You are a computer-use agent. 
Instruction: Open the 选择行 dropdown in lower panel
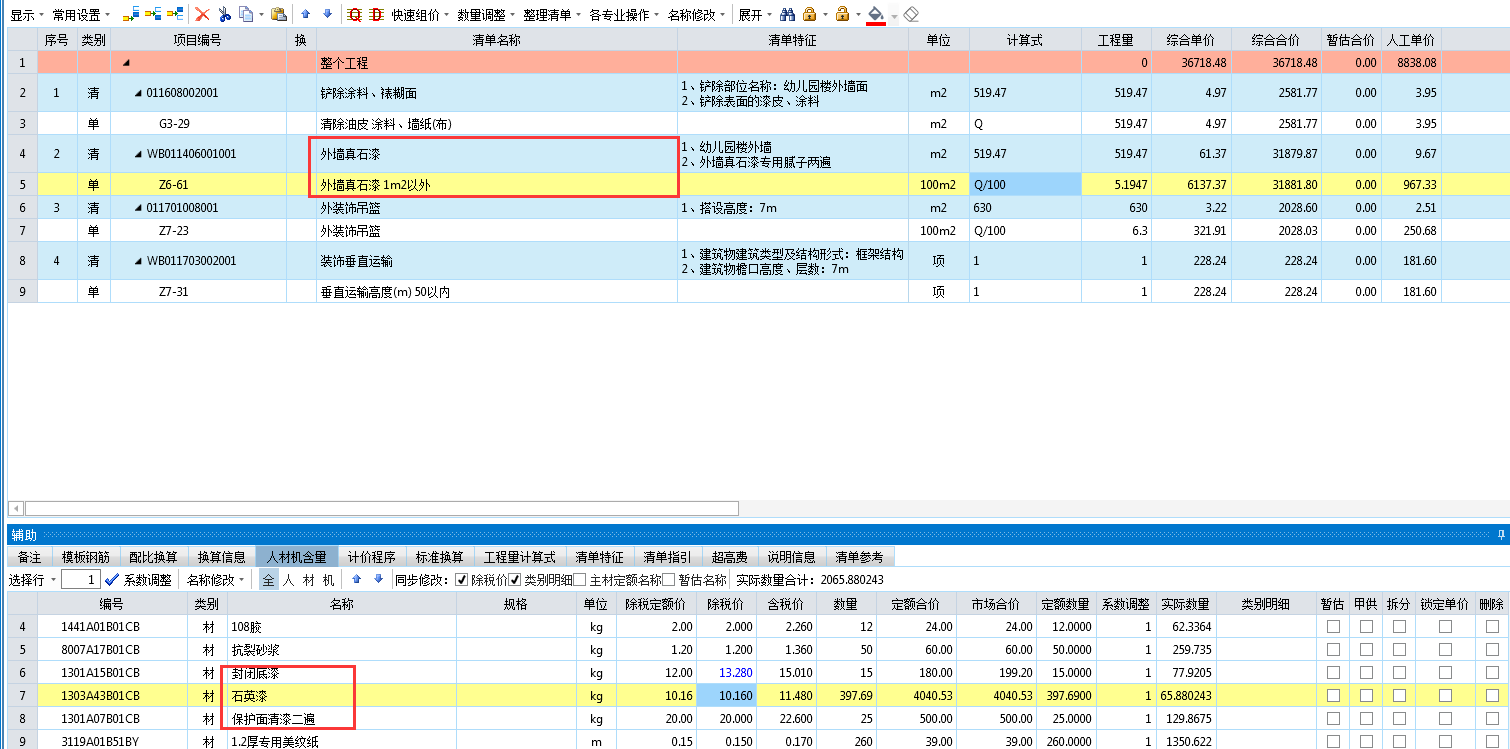pos(32,579)
